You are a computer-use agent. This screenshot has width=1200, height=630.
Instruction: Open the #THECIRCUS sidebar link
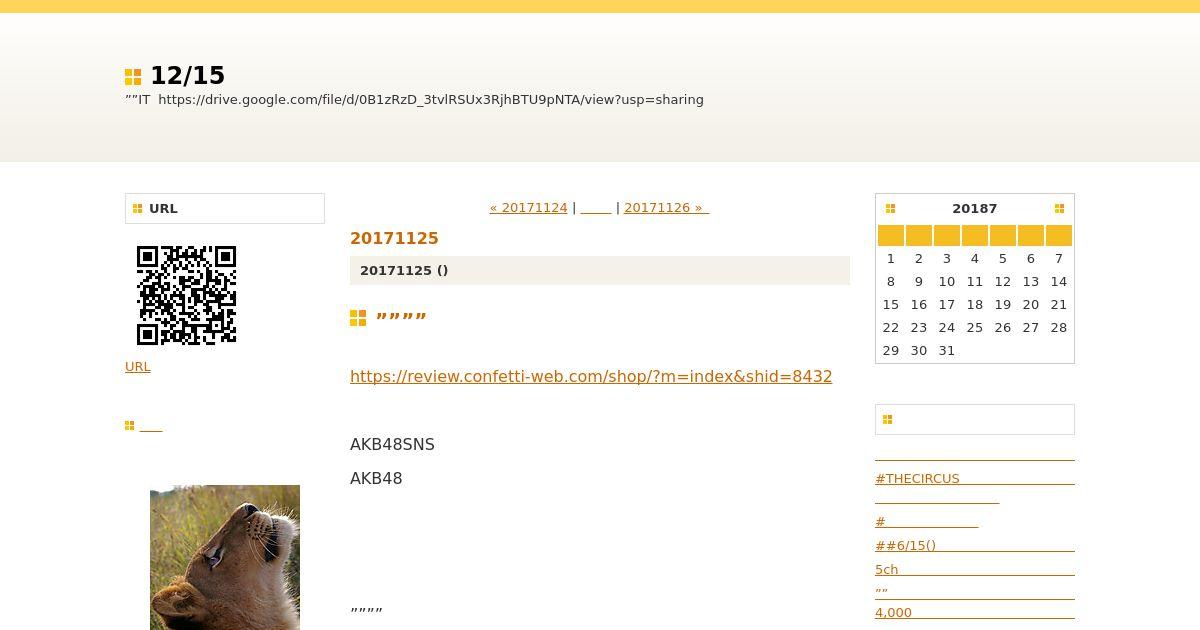coord(975,479)
